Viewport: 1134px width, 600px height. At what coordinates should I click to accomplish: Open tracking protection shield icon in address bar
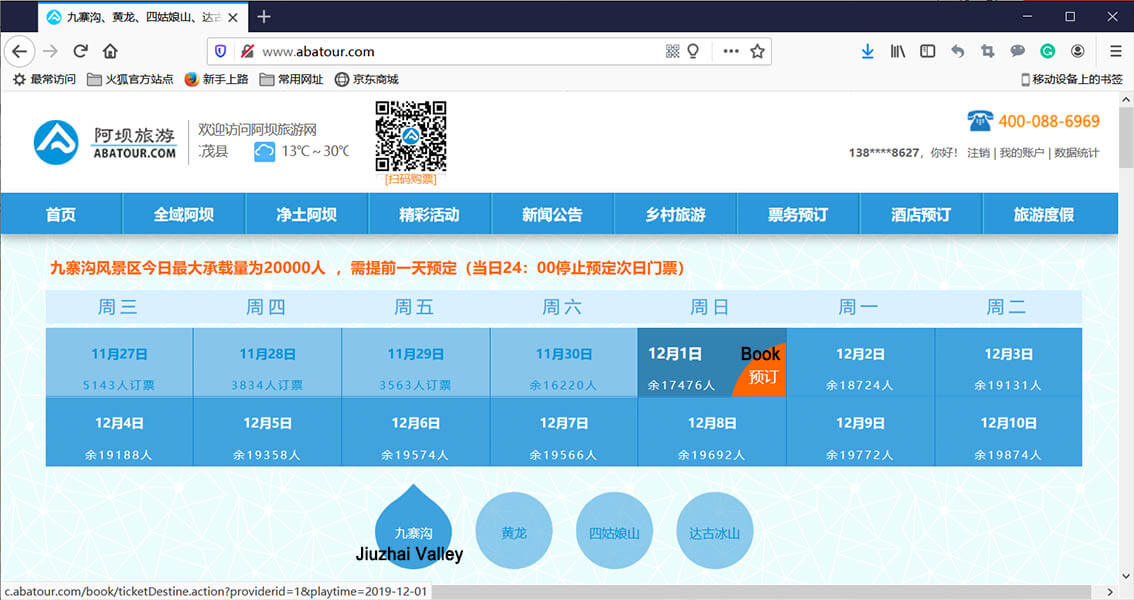pos(221,51)
